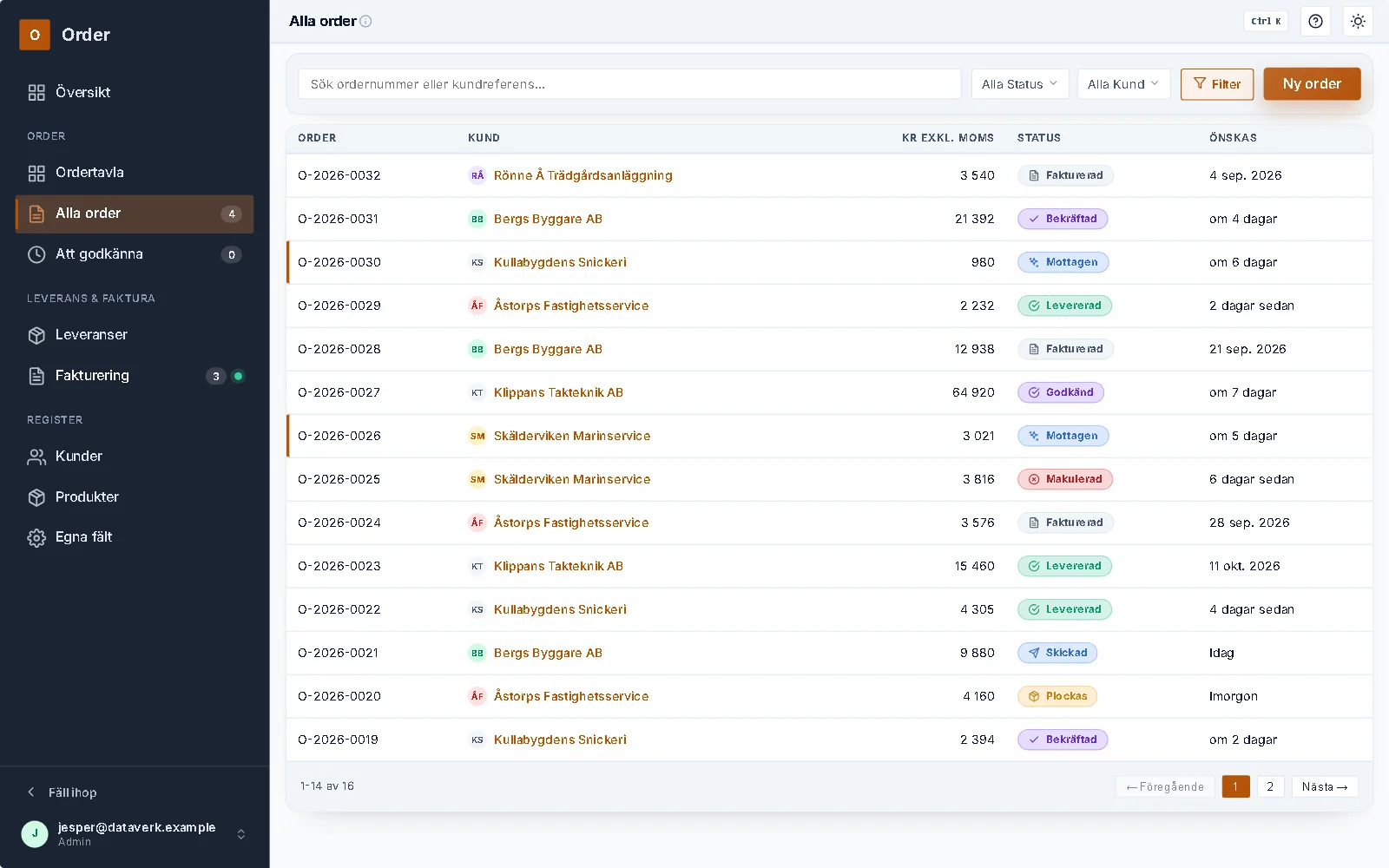Image resolution: width=1389 pixels, height=868 pixels.
Task: Click the J user avatar
Action: click(x=35, y=834)
